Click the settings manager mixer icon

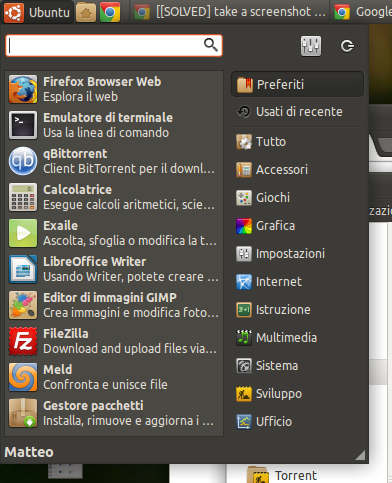point(311,46)
